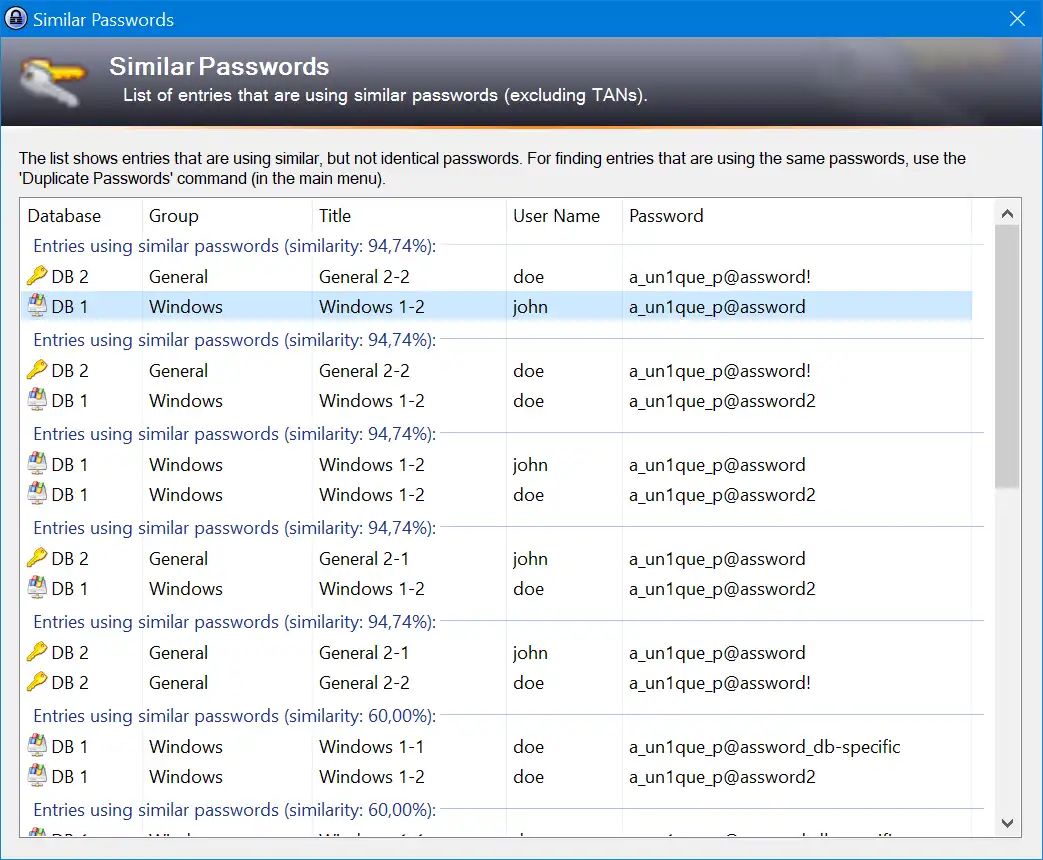Screen dimensions: 1043x860
Task: Click the scrollbar up arrow of the list
Action: tap(1007, 214)
